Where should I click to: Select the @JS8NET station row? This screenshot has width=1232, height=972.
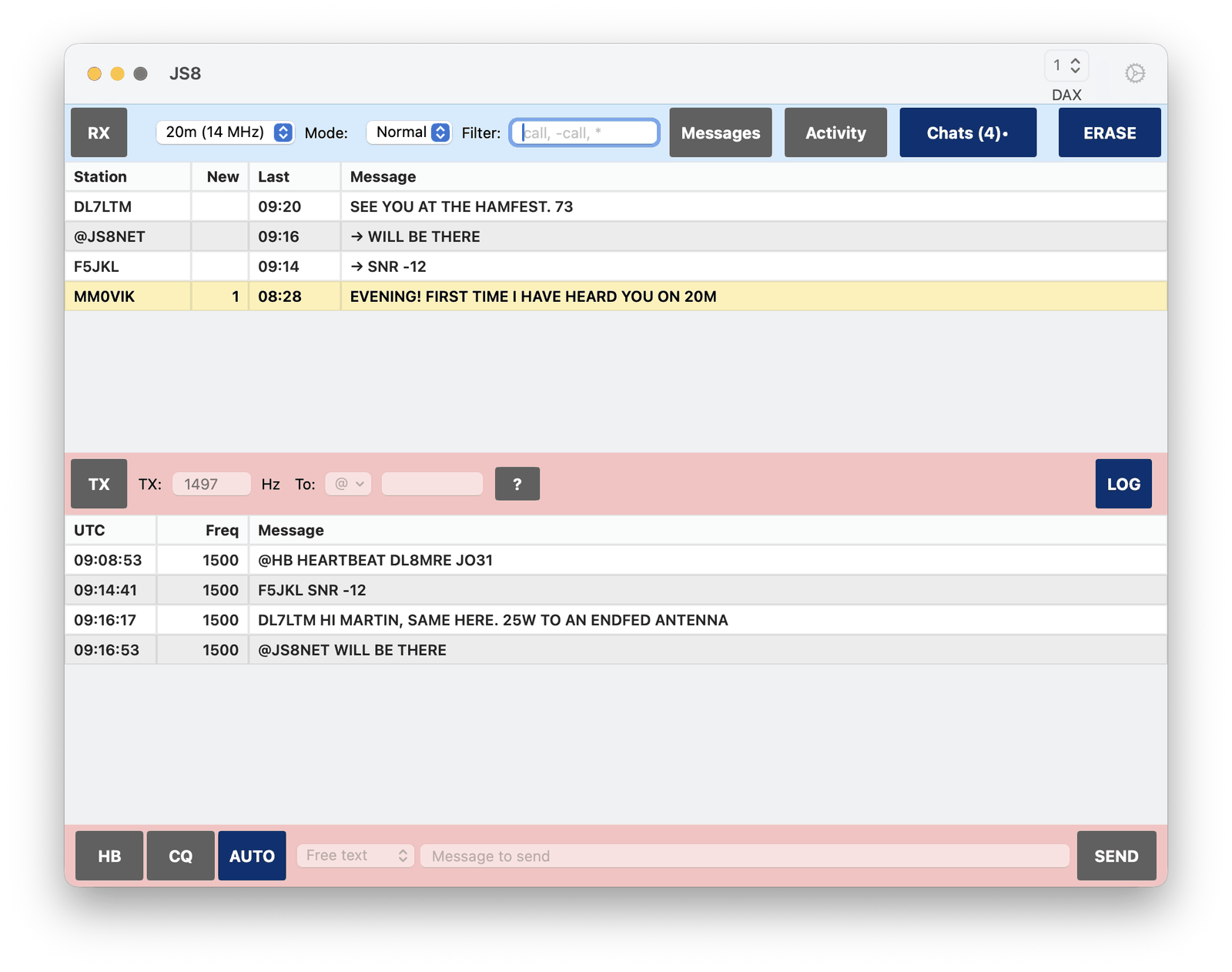616,236
